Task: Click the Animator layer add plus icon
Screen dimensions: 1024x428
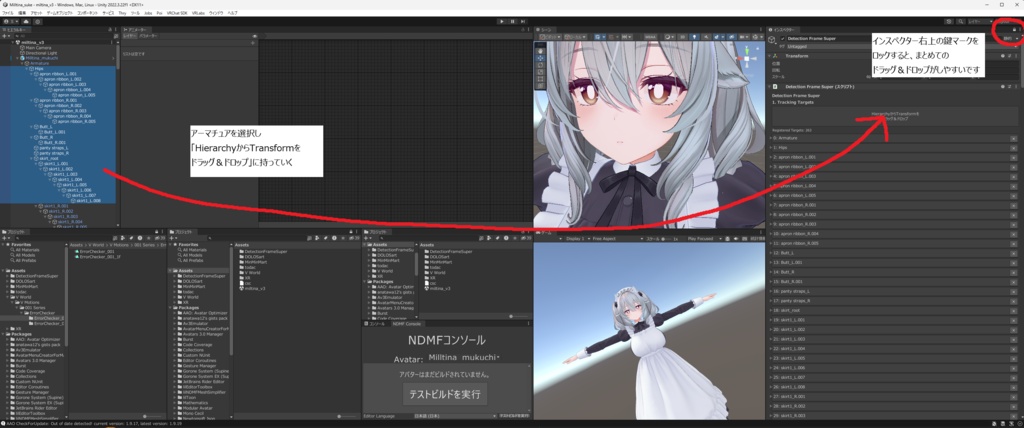Action: point(253,43)
